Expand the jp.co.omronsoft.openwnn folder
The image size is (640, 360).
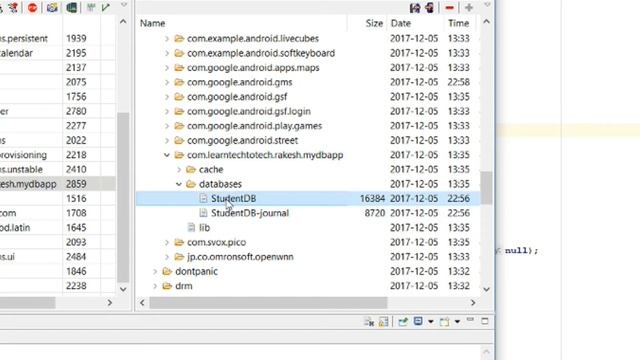click(x=167, y=257)
